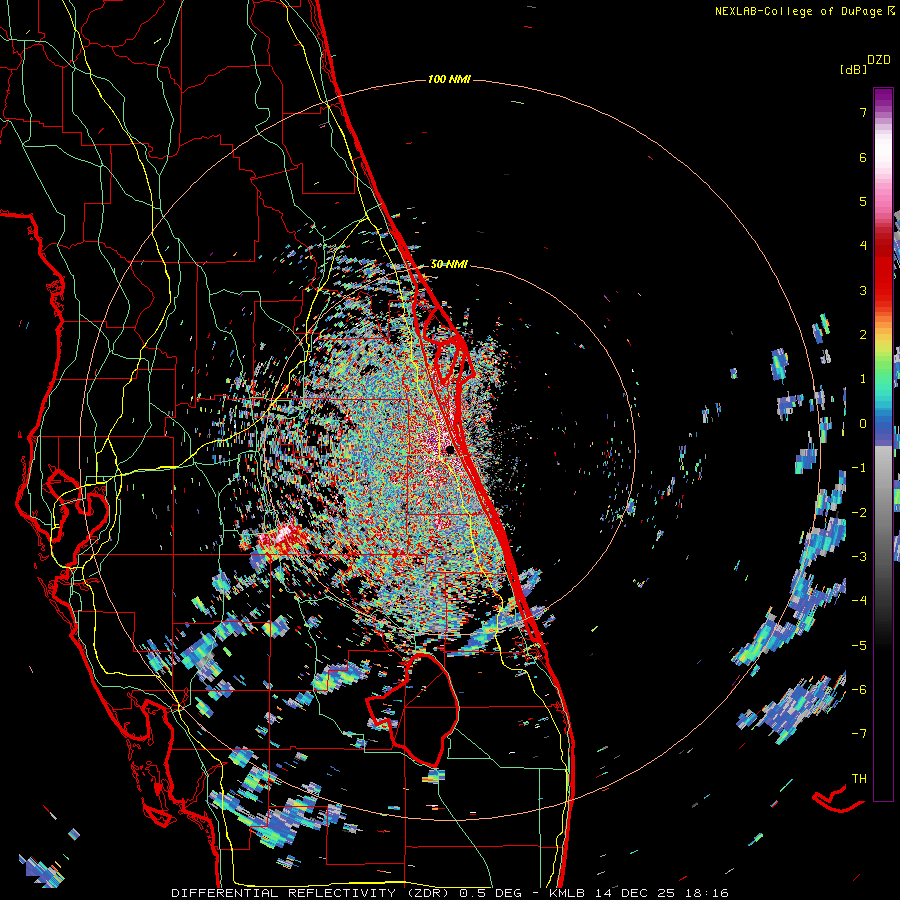Click the -3 dB tick label on the scale

click(x=859, y=556)
